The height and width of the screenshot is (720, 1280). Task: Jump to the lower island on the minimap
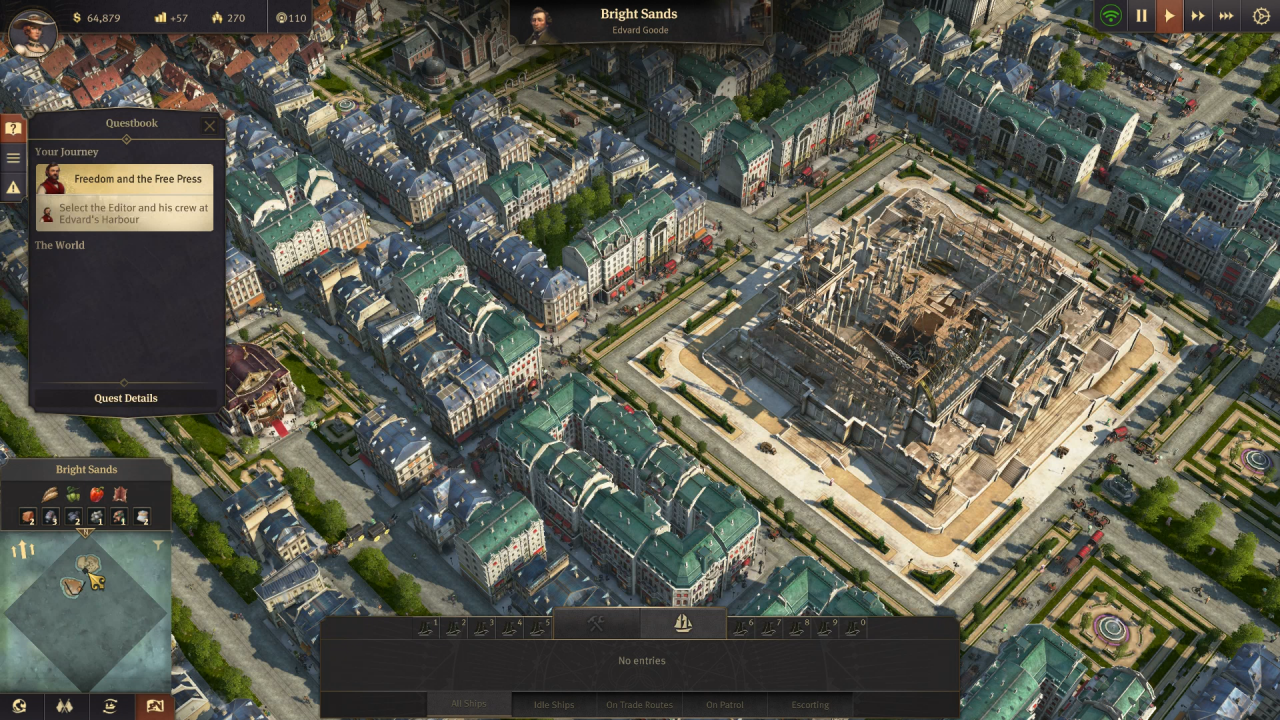(71, 587)
